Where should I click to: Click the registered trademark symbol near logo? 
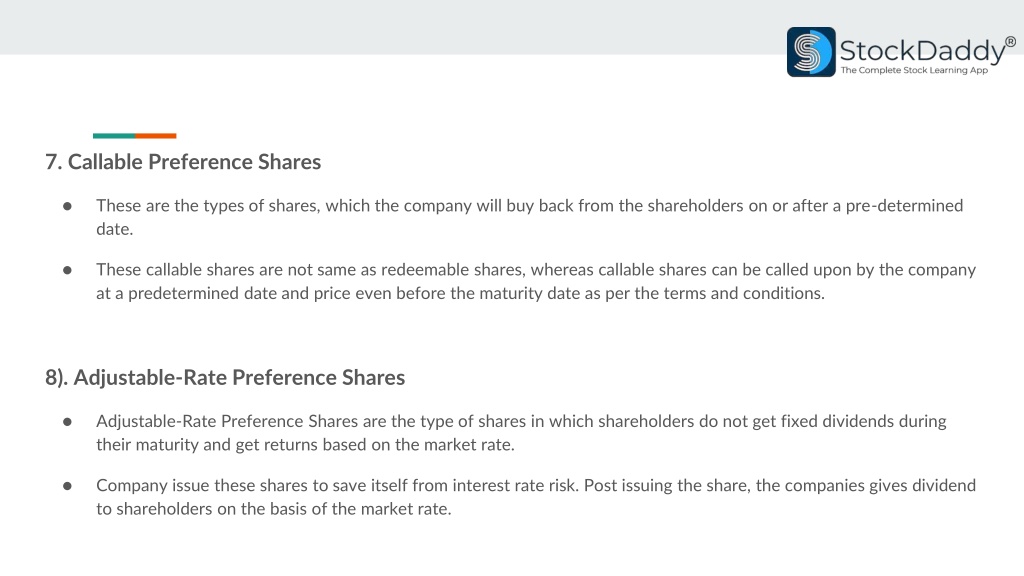pos(1010,42)
